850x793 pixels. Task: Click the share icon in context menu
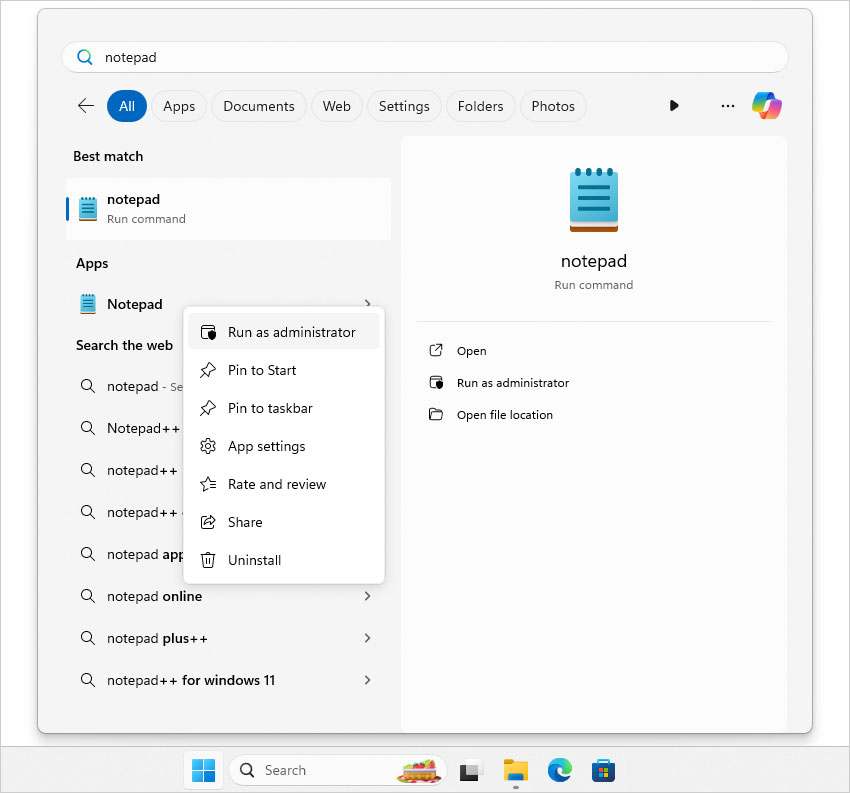[x=208, y=522]
